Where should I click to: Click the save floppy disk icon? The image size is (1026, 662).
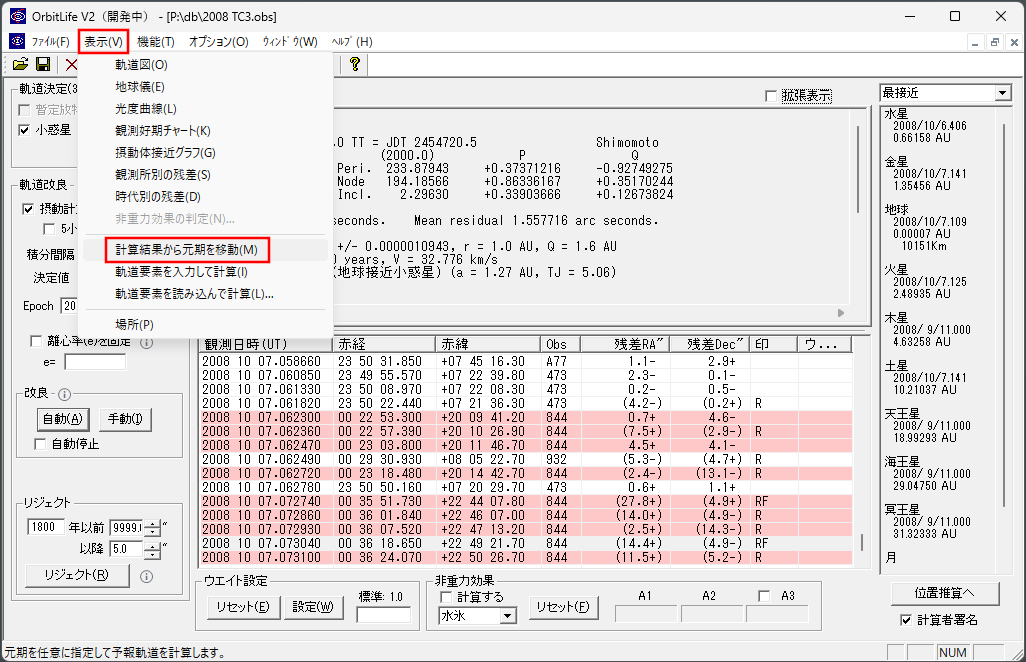[43, 64]
